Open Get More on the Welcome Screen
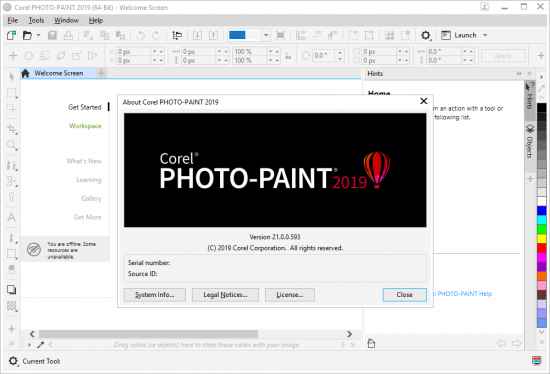This screenshot has width=550, height=374. coord(87,217)
